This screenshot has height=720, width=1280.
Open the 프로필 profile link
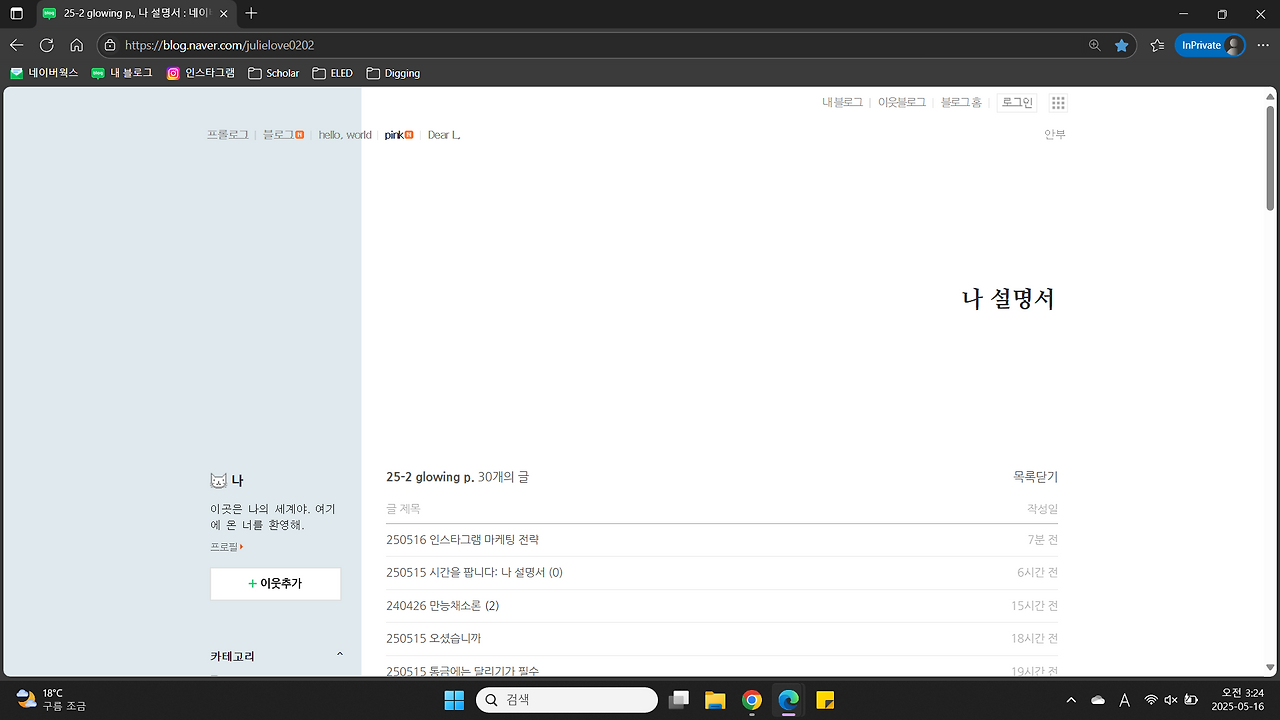pos(224,546)
